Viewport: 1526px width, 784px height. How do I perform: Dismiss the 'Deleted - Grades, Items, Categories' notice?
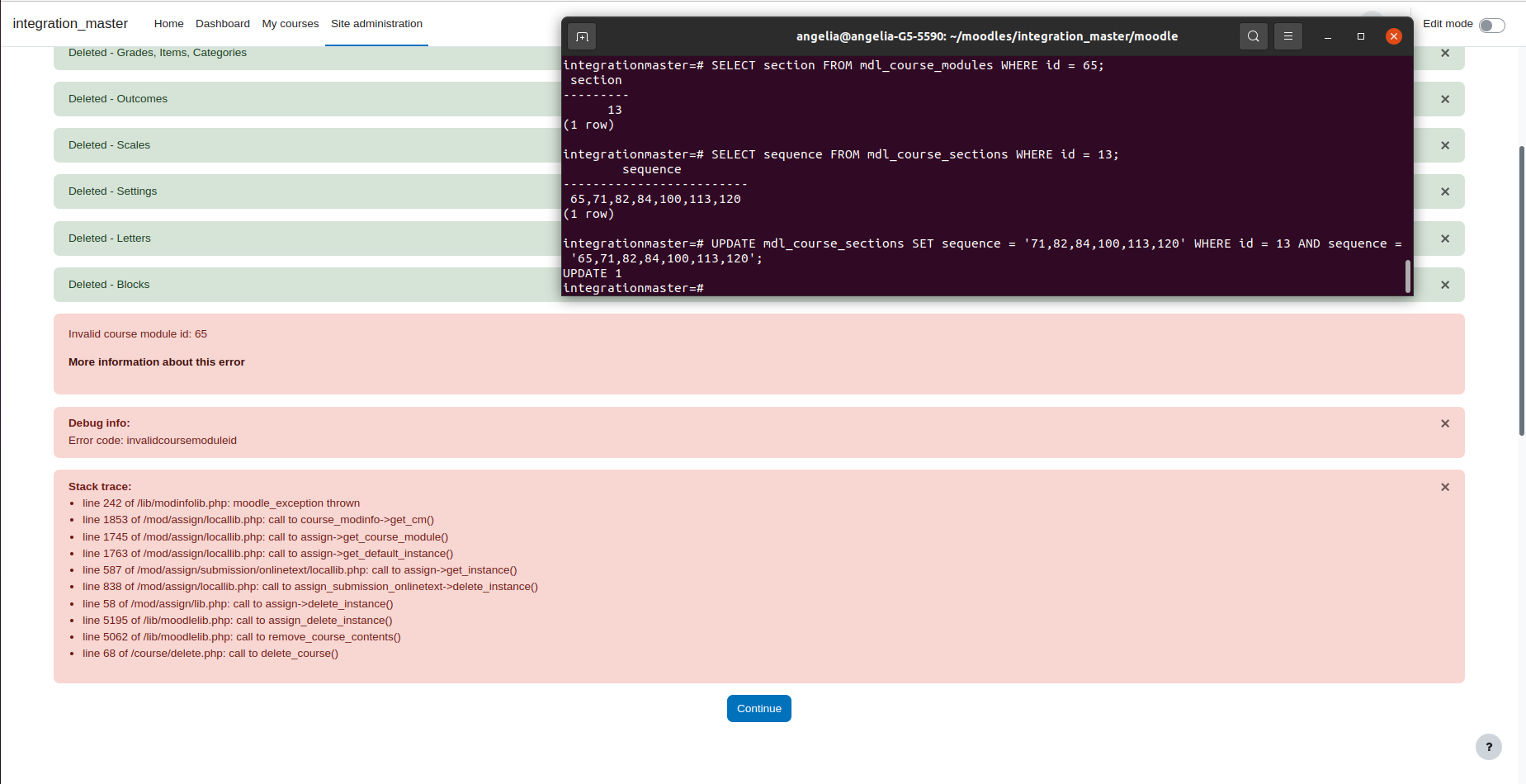(1445, 53)
